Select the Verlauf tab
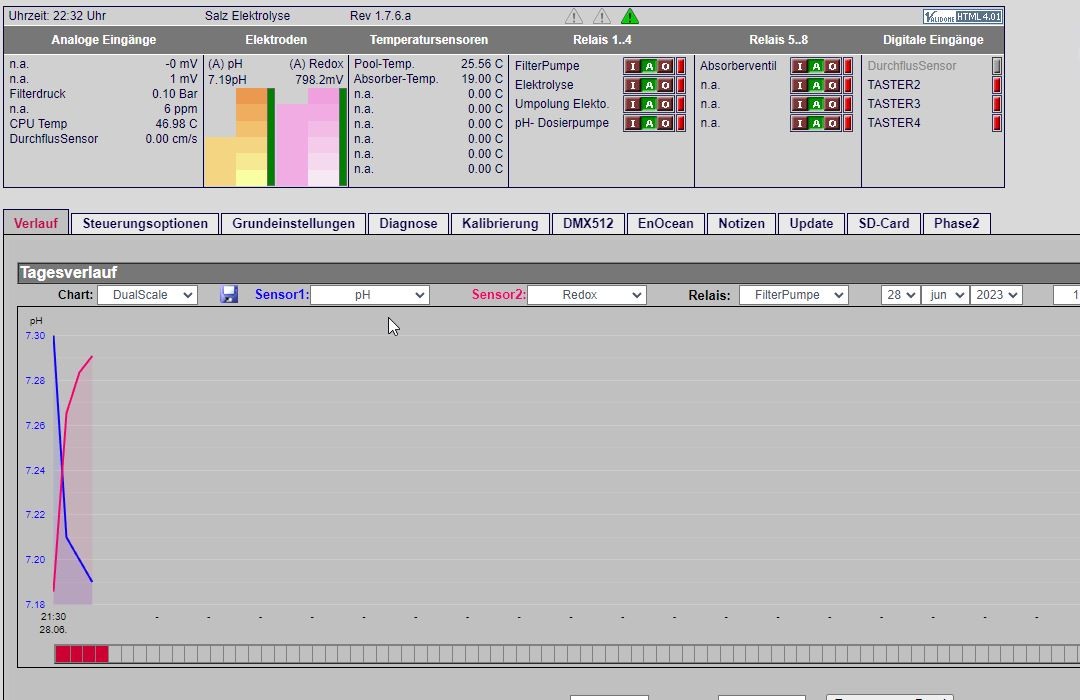1080x700 pixels. pyautogui.click(x=36, y=223)
